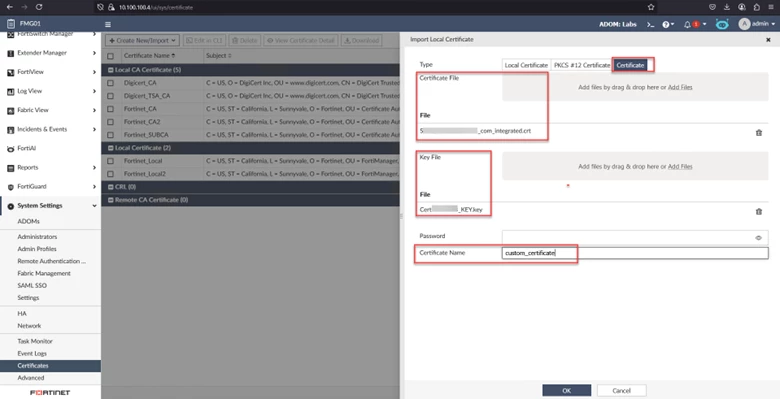This screenshot has height=399, width=780.
Task: Sort by Certificate Name column header
Action: (149, 56)
